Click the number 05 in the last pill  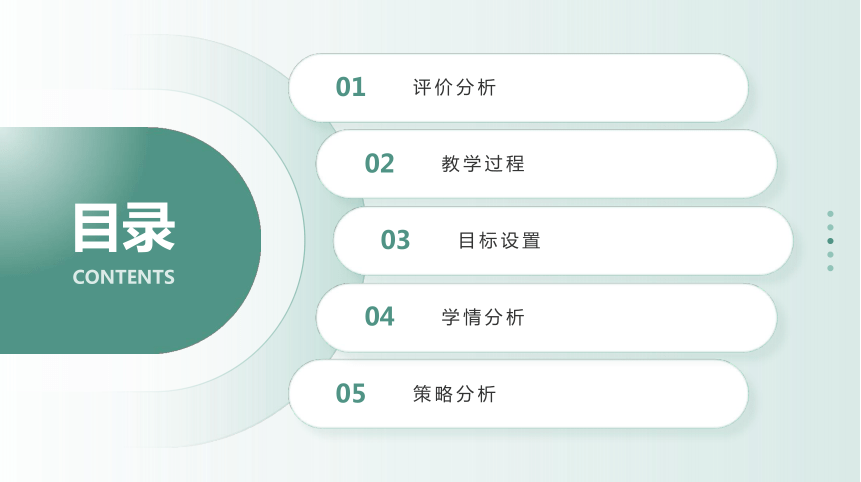350,394
